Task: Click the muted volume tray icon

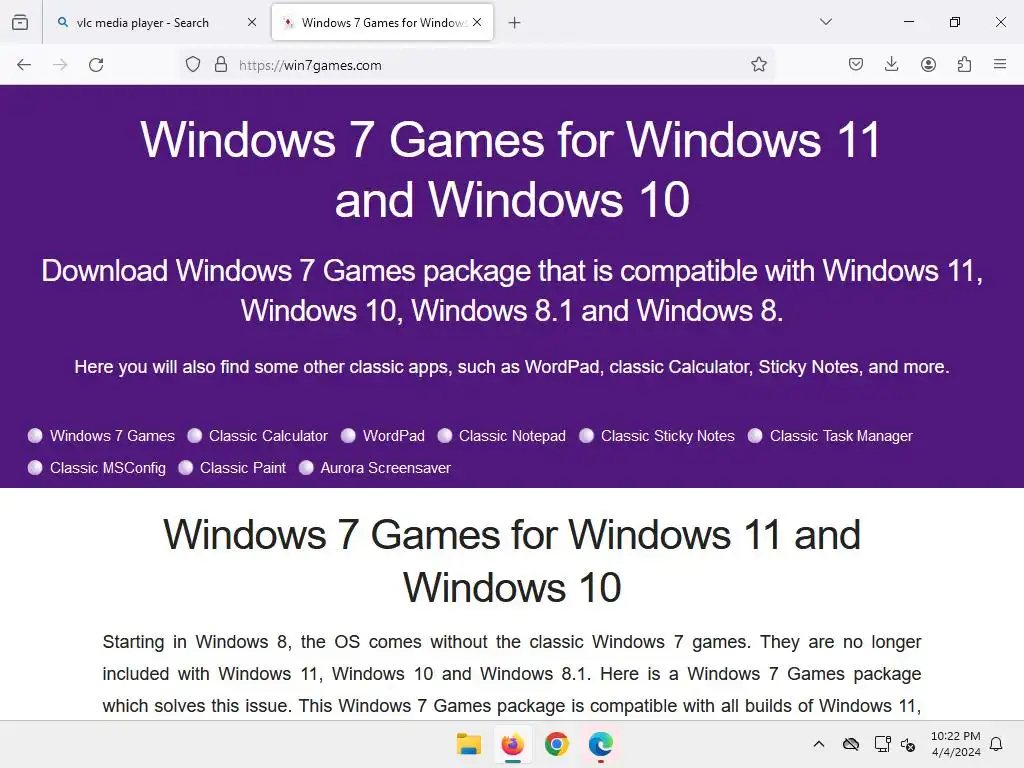Action: 908,744
